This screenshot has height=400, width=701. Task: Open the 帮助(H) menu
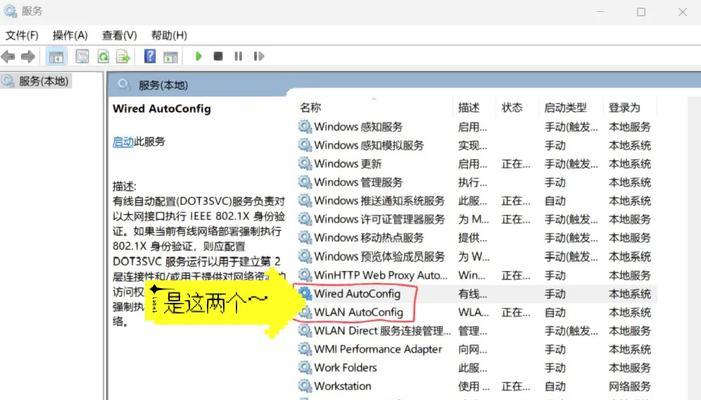[x=169, y=35]
